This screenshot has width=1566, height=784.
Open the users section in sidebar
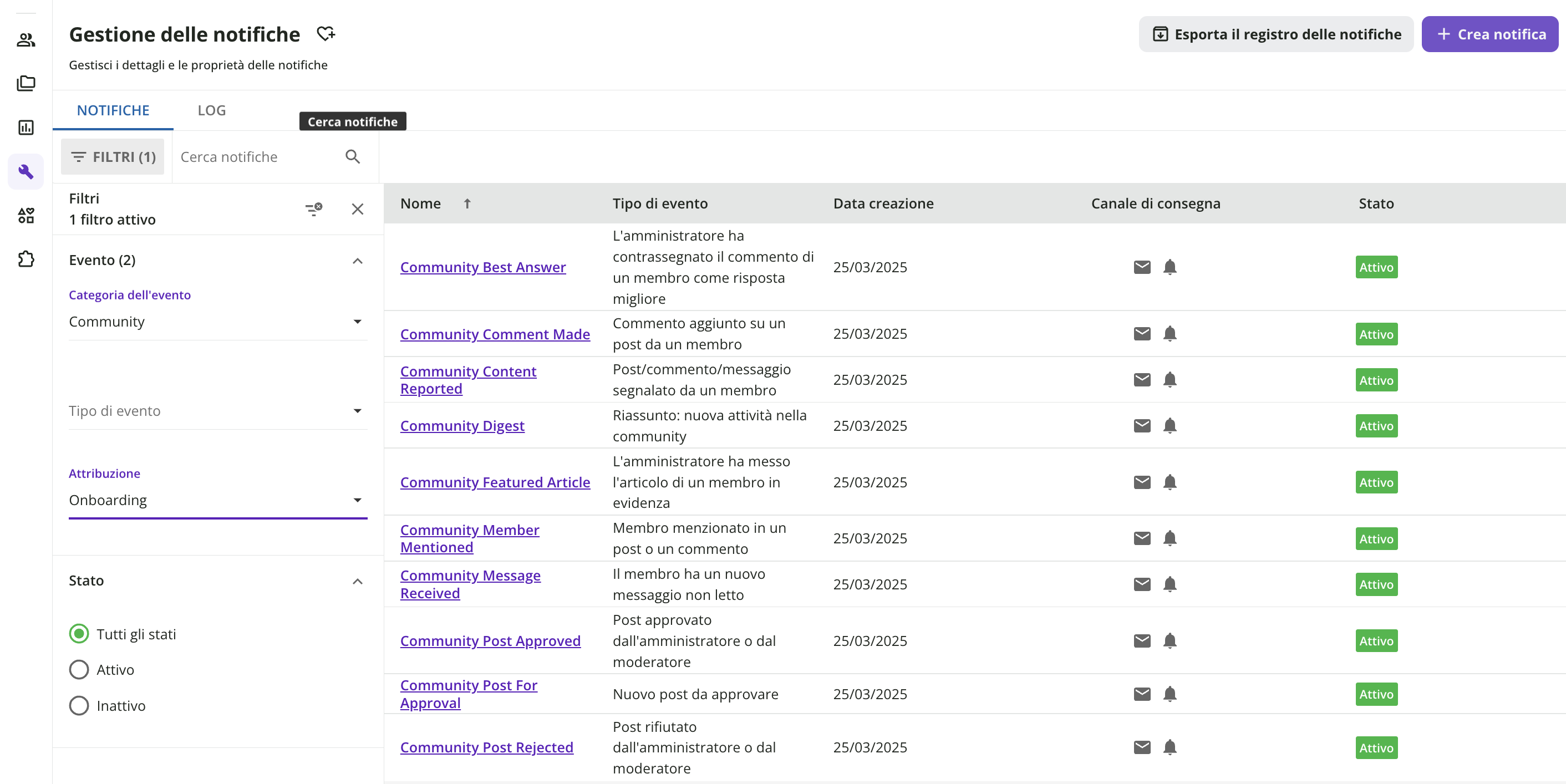pos(26,40)
